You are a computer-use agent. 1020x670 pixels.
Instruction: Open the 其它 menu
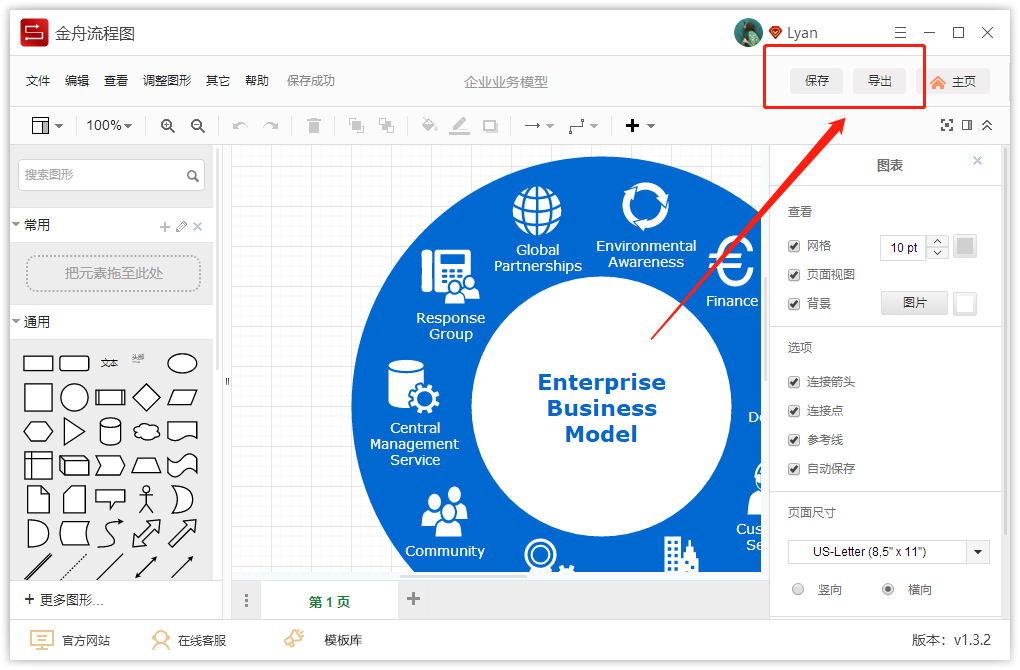pos(218,81)
